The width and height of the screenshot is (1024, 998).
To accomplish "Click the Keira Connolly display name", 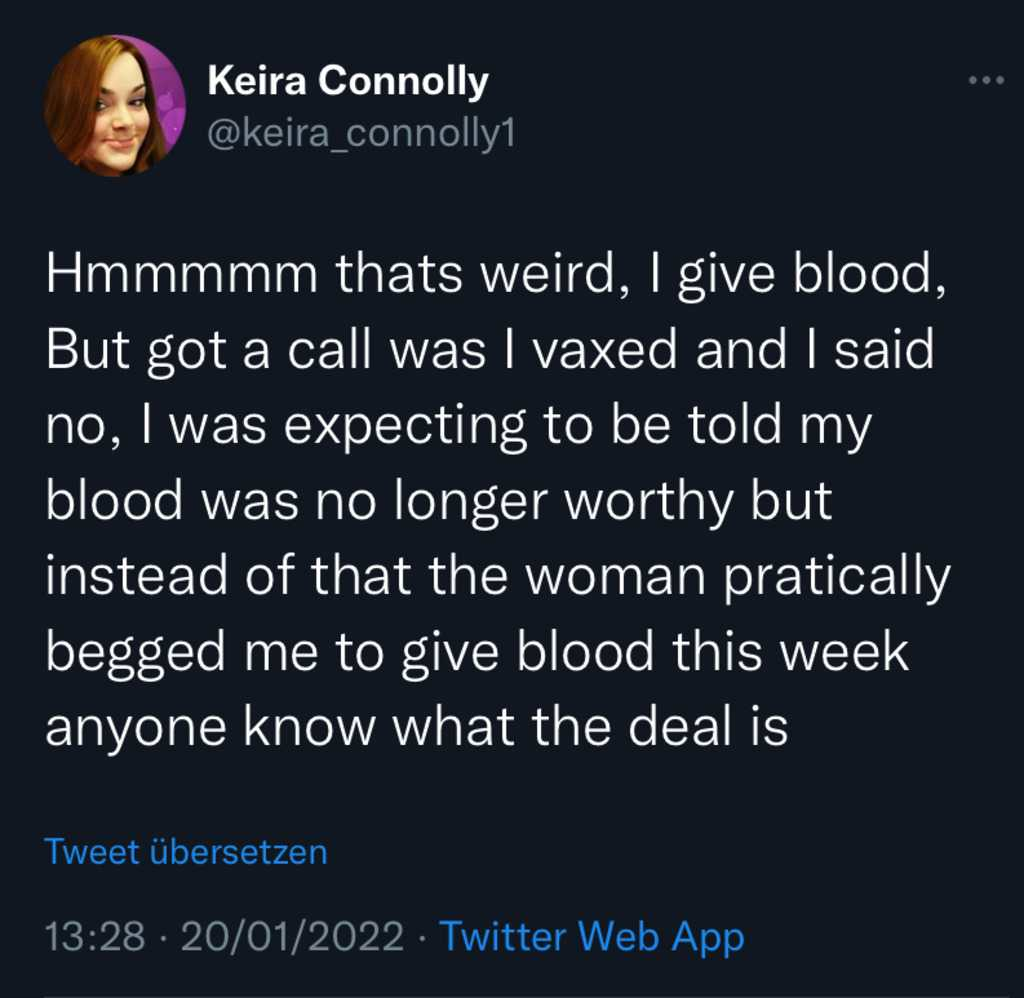I will [x=348, y=82].
